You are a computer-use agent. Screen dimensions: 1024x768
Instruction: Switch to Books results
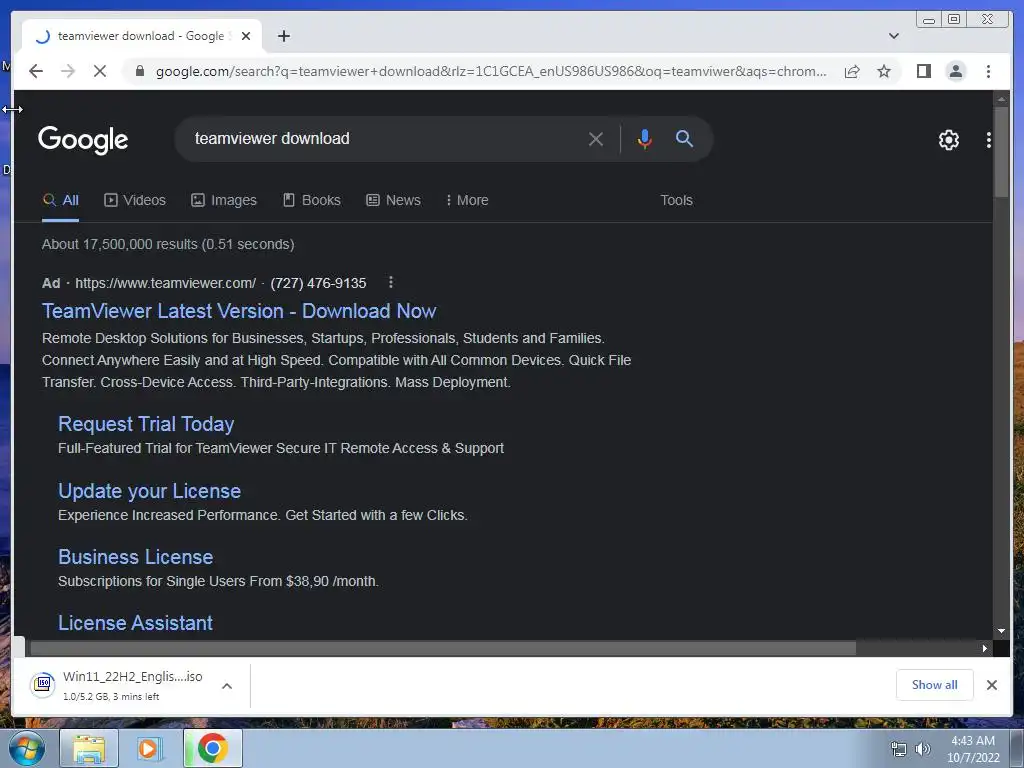click(x=312, y=200)
